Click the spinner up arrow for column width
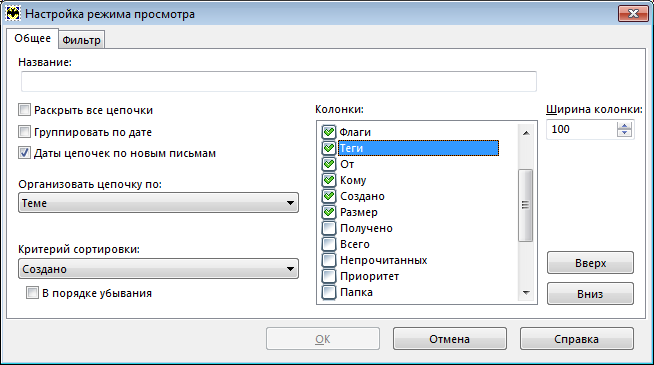This screenshot has width=654, height=365. pos(624,126)
